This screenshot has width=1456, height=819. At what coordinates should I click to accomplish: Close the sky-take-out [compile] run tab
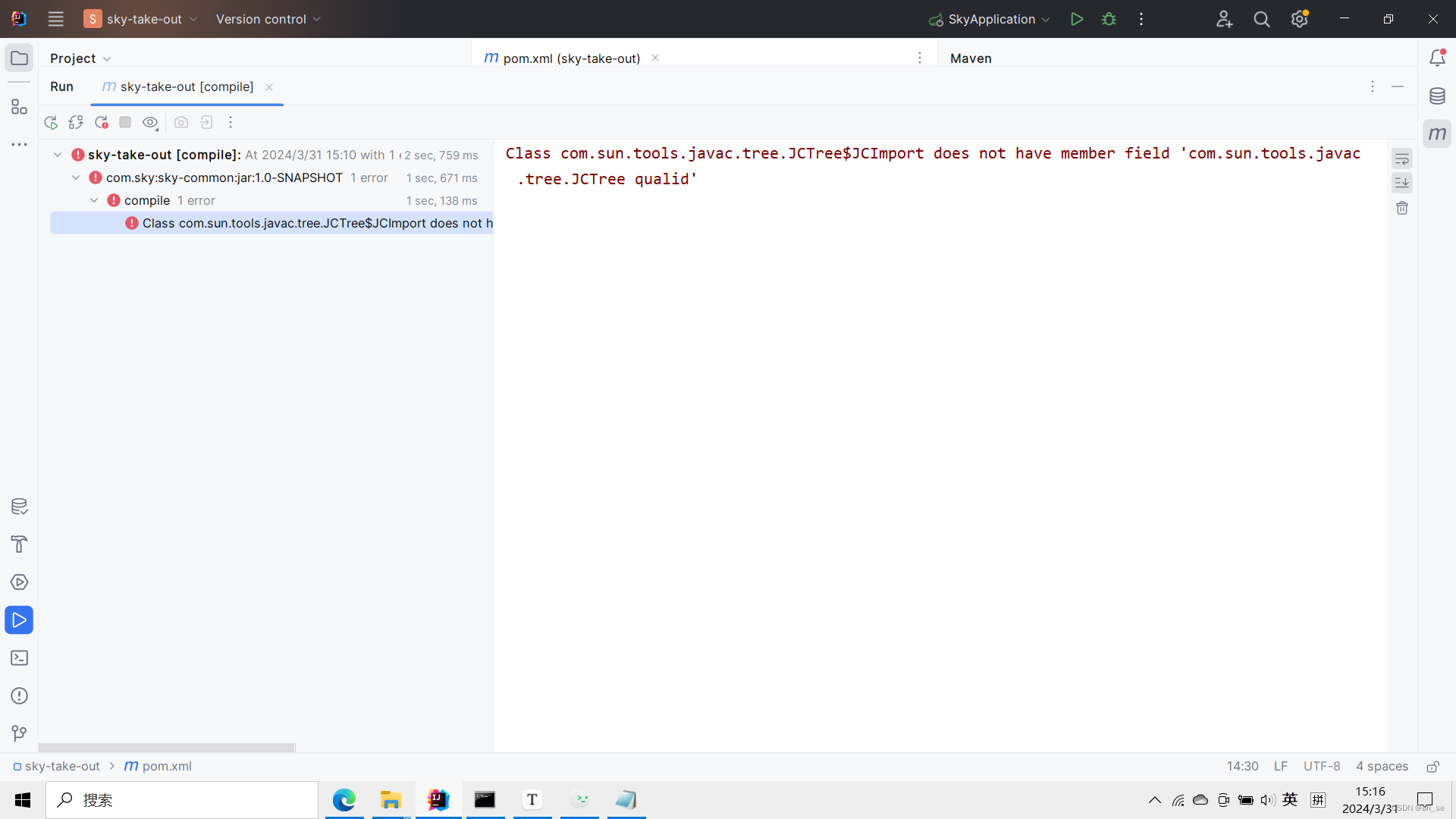coord(269,87)
